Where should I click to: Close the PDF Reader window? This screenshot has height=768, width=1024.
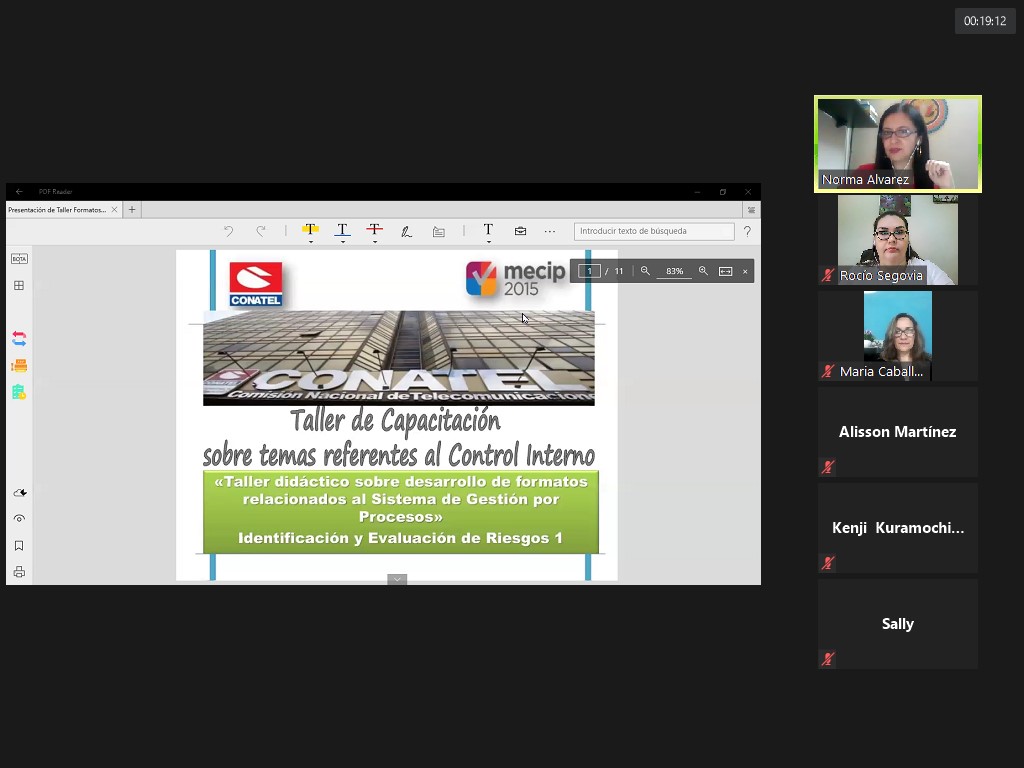click(x=748, y=192)
